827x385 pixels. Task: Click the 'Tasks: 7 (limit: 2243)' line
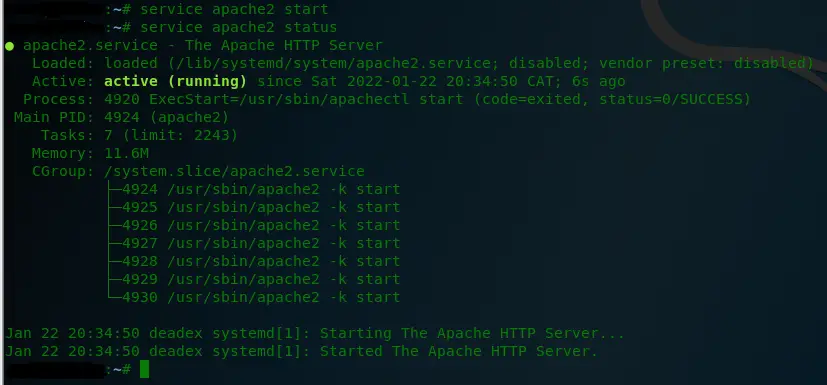pos(139,136)
